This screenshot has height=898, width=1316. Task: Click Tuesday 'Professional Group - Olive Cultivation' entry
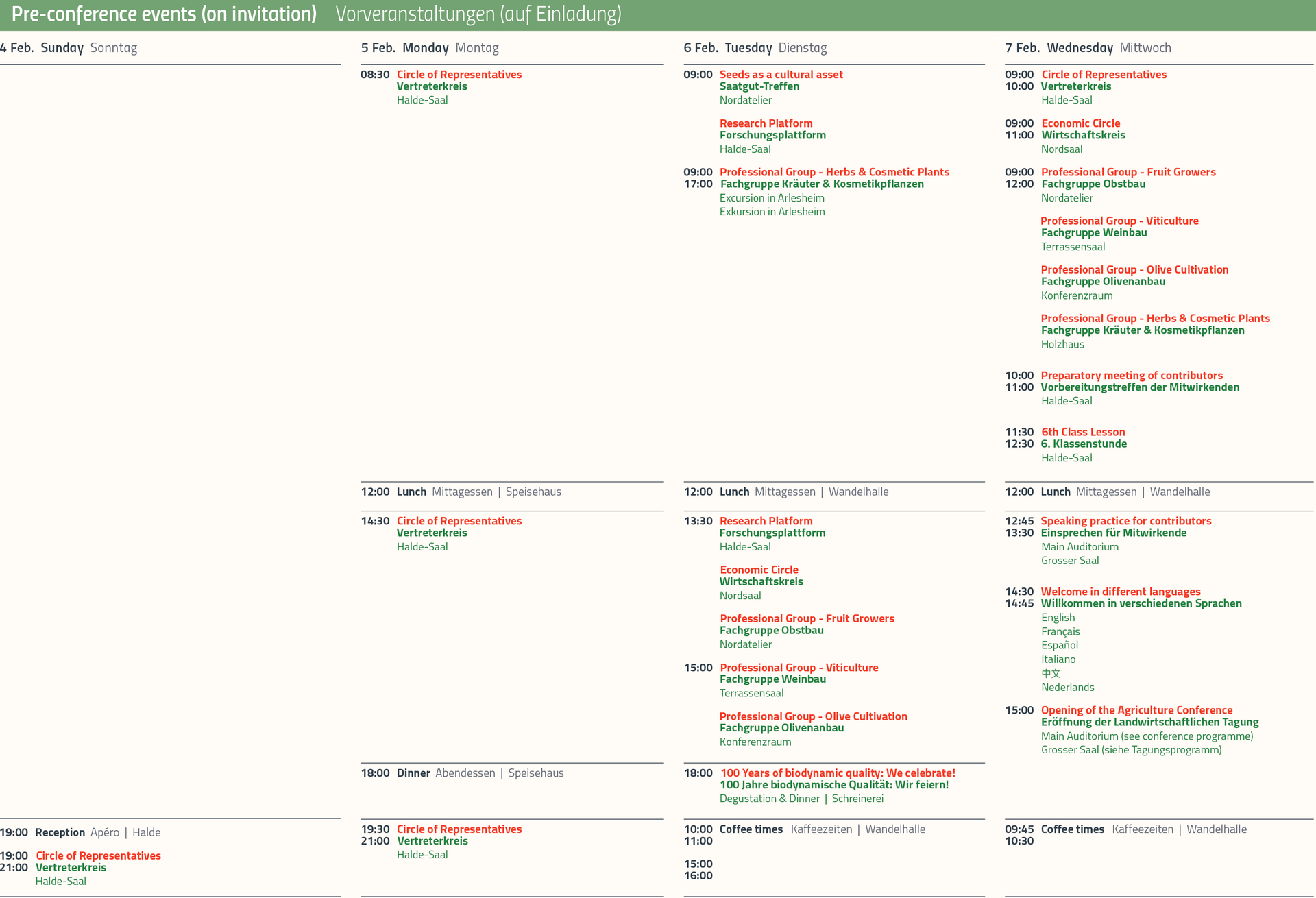[814, 716]
